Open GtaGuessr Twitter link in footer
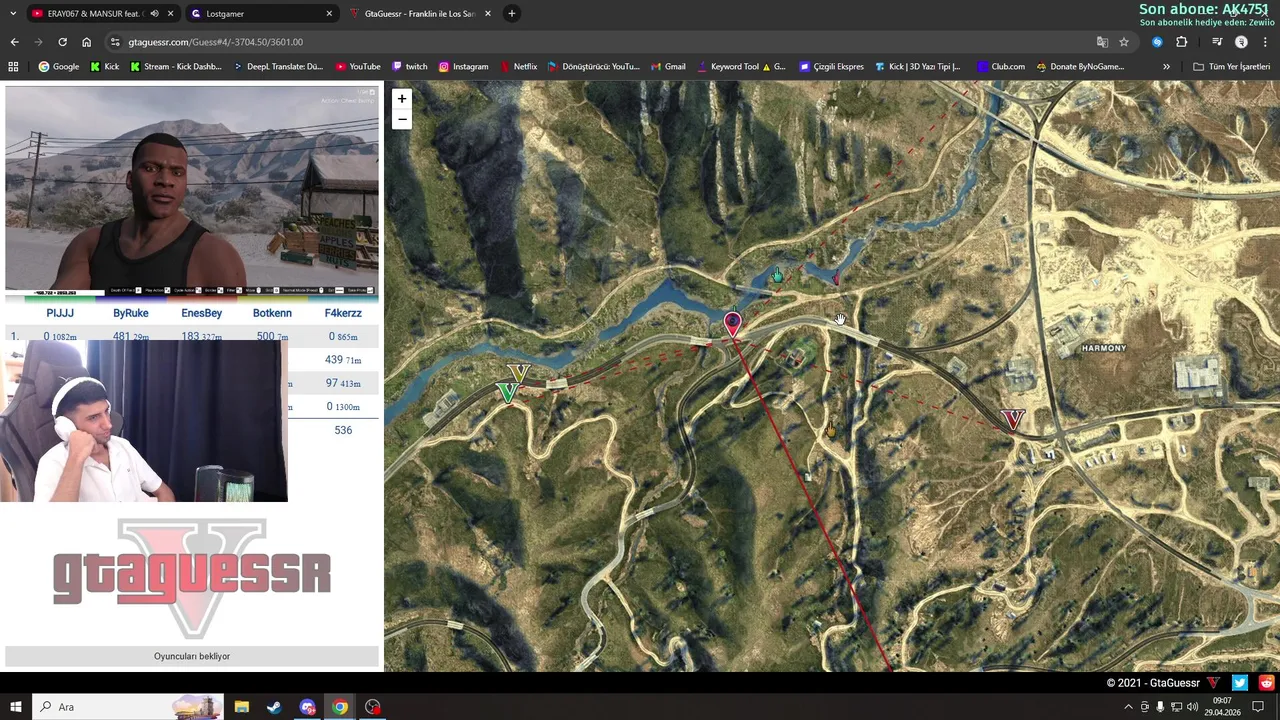The width and height of the screenshot is (1280, 720). tap(1240, 683)
